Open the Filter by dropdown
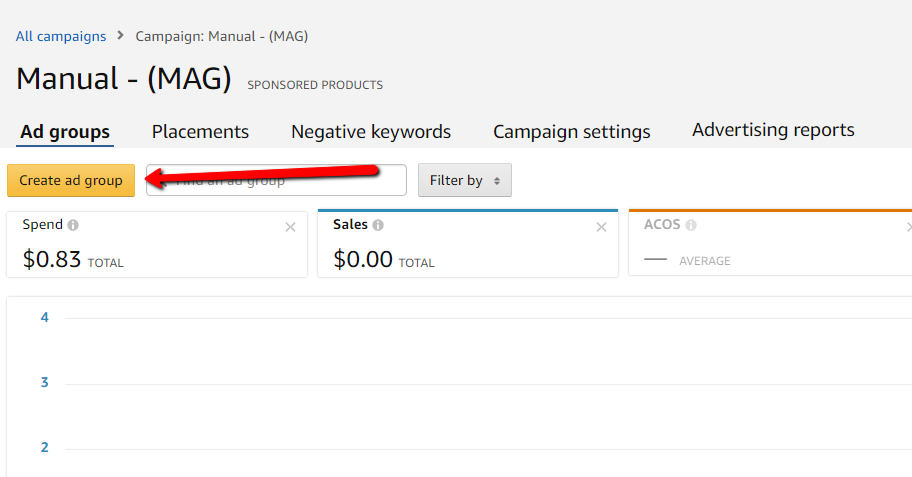This screenshot has height=477, width=912. pyautogui.click(x=464, y=180)
